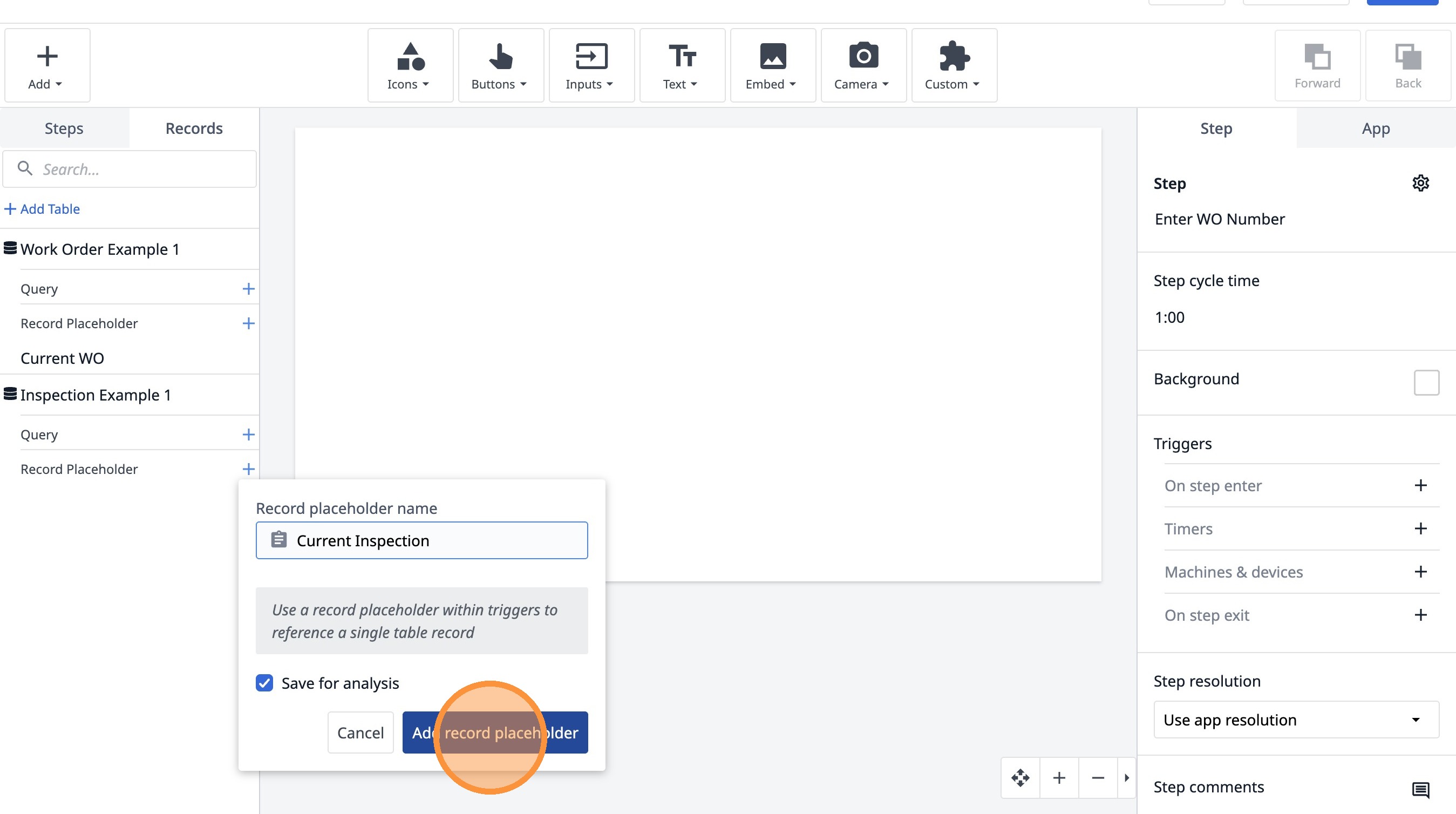Click the Cancel button
Screen dimensions: 1456x814
360,732
